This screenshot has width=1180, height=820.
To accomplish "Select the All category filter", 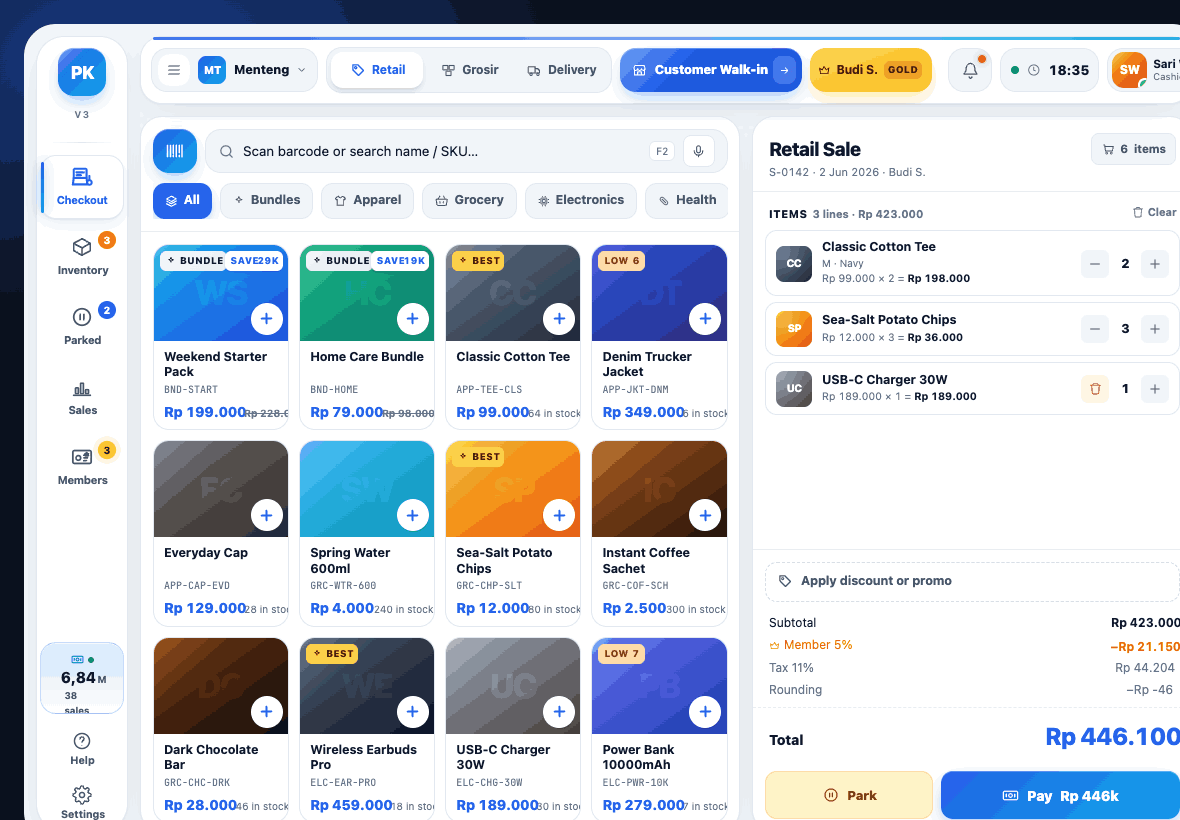I will coord(182,200).
